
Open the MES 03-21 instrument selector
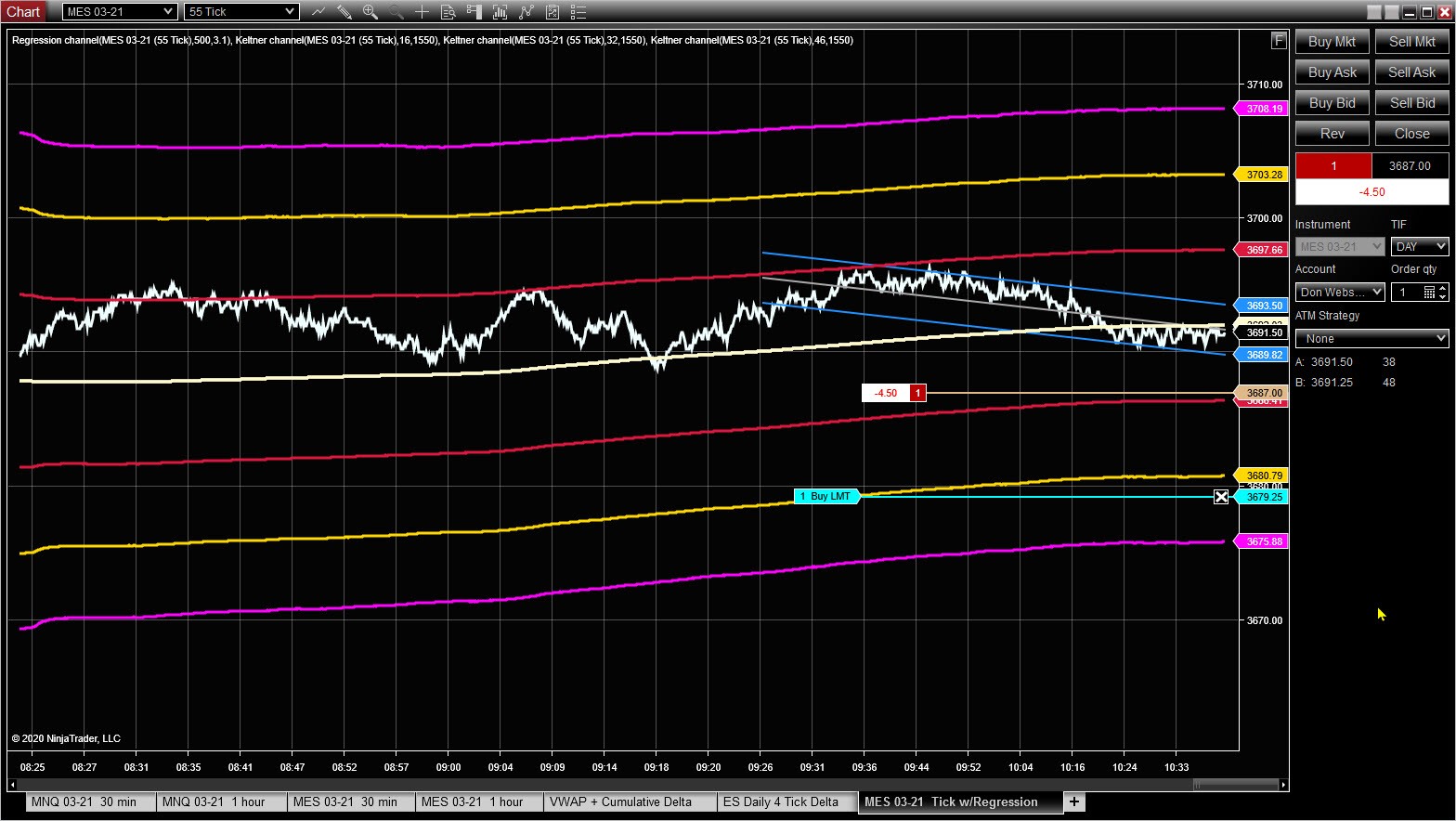[120, 12]
